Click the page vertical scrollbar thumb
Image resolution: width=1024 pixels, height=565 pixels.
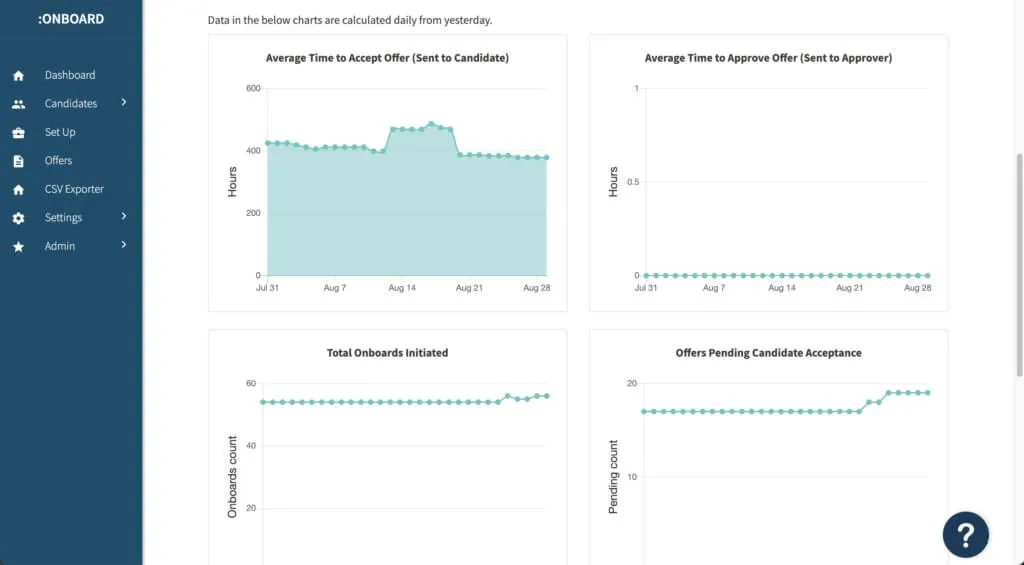tap(1019, 265)
